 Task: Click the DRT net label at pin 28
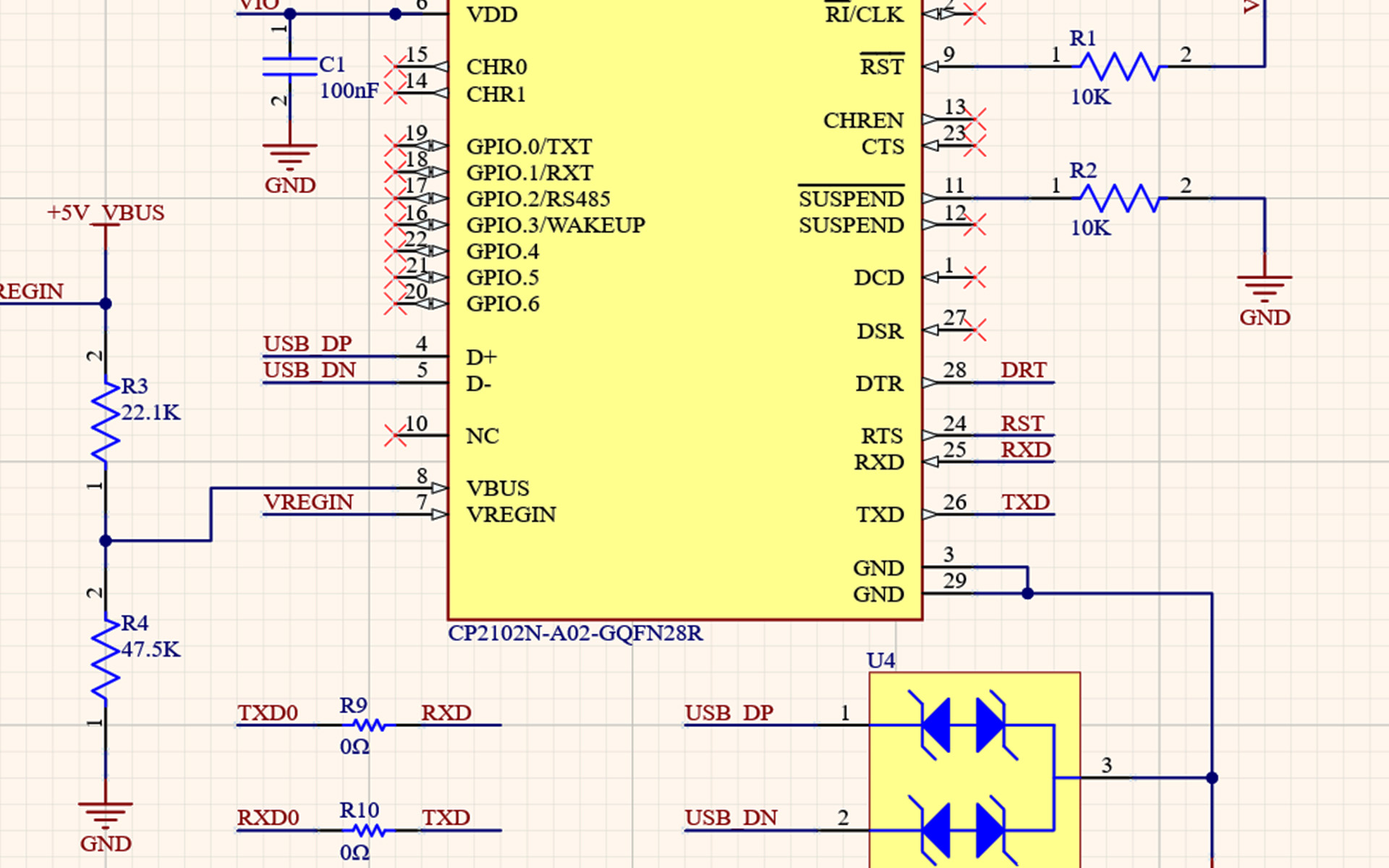click(x=1023, y=370)
